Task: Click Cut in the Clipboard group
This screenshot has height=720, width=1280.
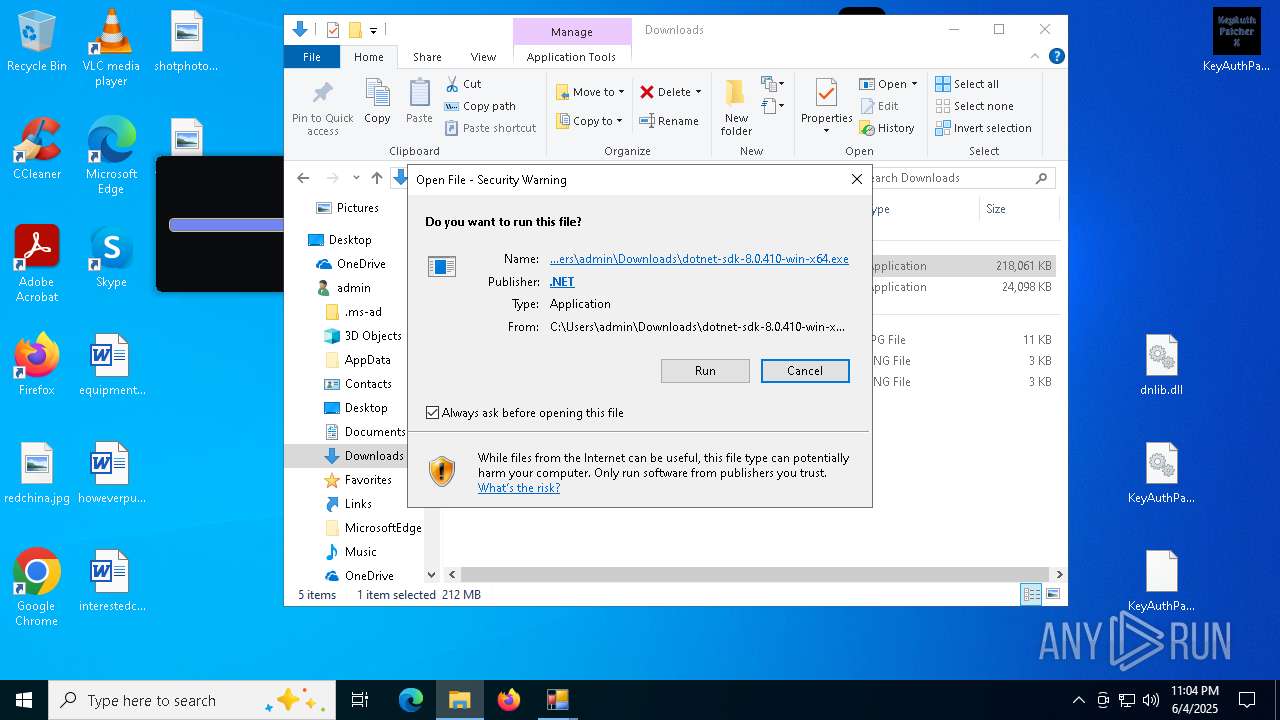Action: 464,84
